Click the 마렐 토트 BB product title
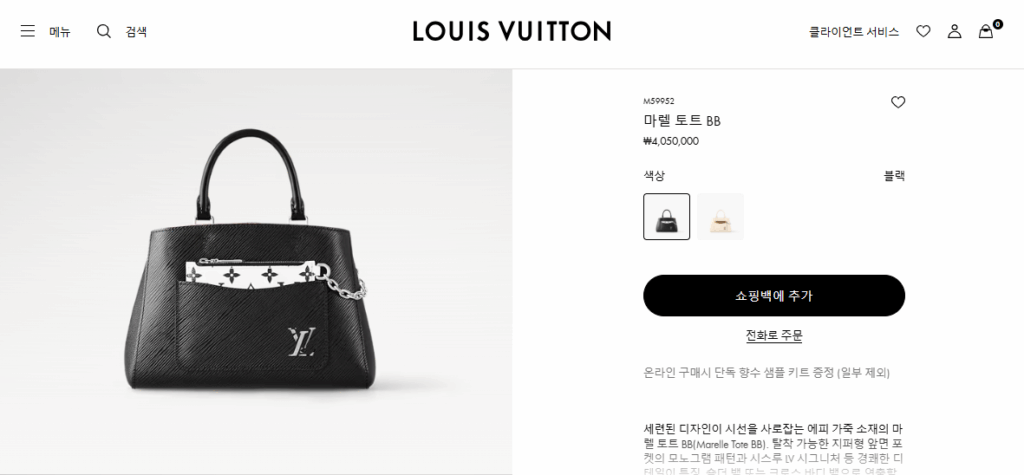Image resolution: width=1024 pixels, height=475 pixels. point(682,121)
